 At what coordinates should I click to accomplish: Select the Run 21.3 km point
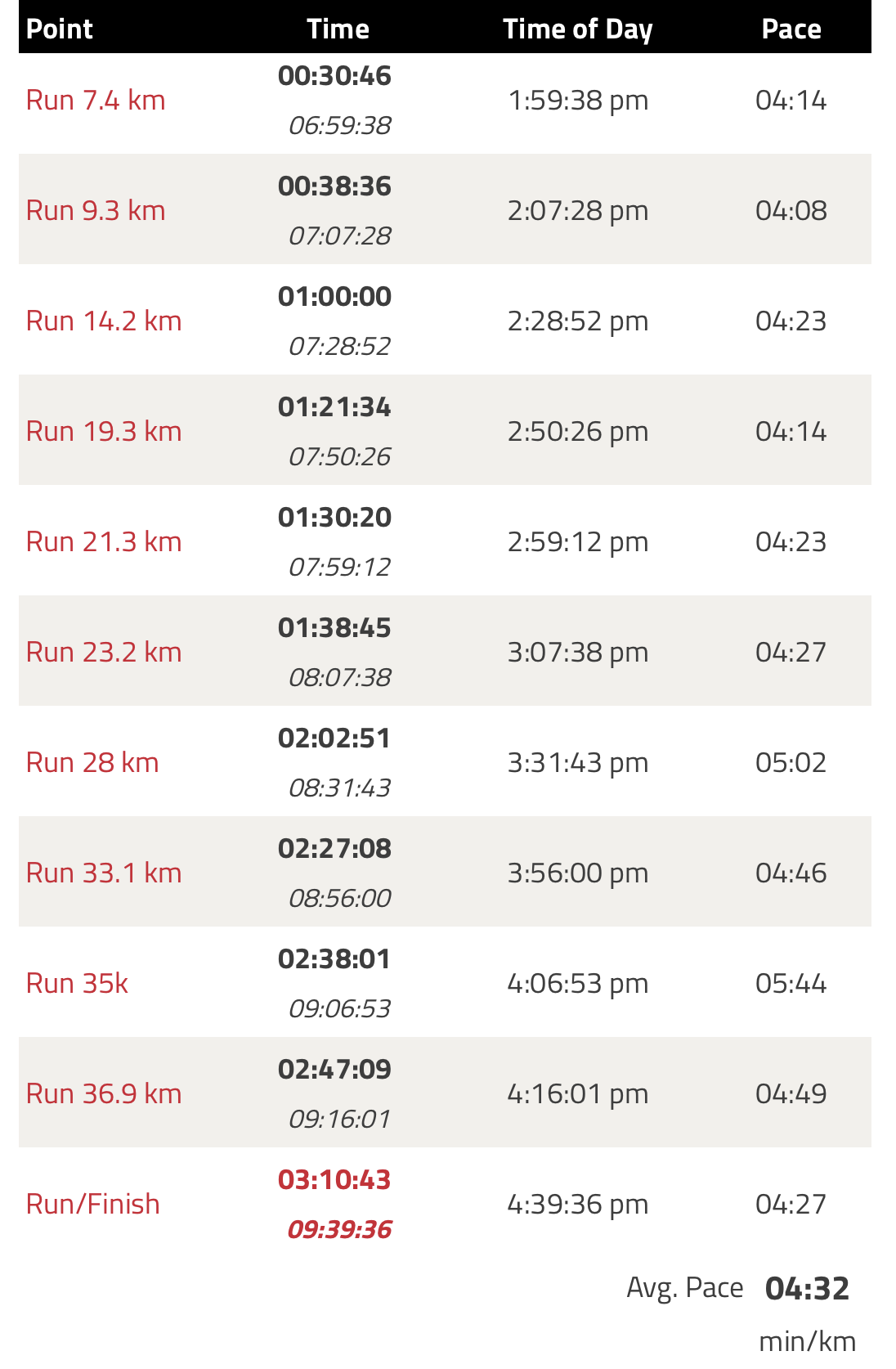pos(104,542)
